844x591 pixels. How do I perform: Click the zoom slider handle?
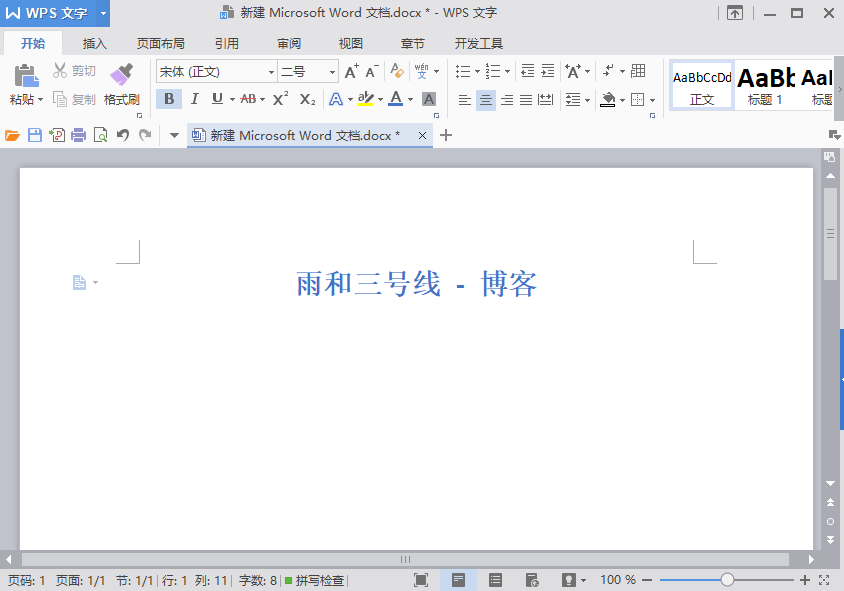point(727,580)
